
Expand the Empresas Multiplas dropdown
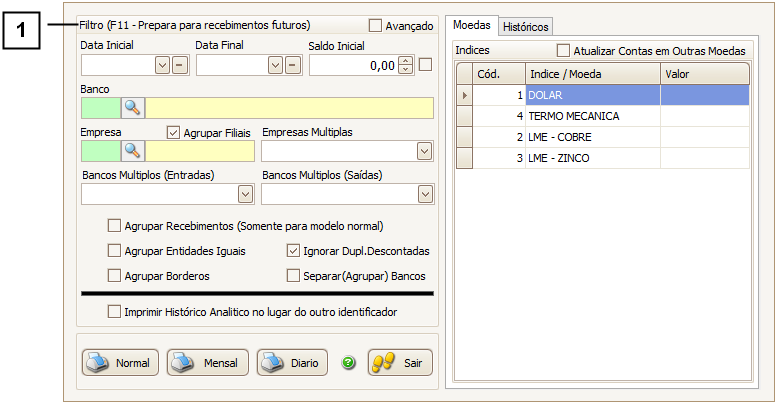[425, 151]
